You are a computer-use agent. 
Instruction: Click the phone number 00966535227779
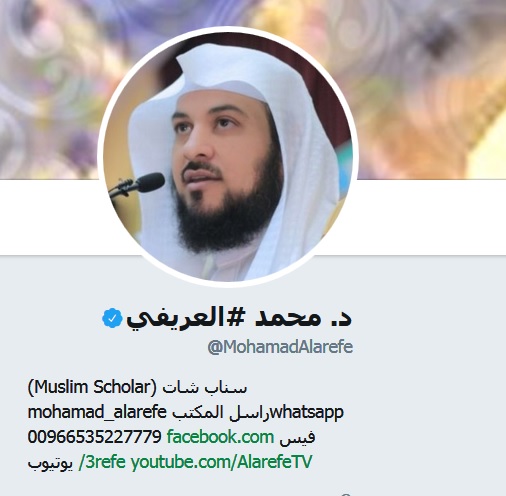click(x=94, y=437)
